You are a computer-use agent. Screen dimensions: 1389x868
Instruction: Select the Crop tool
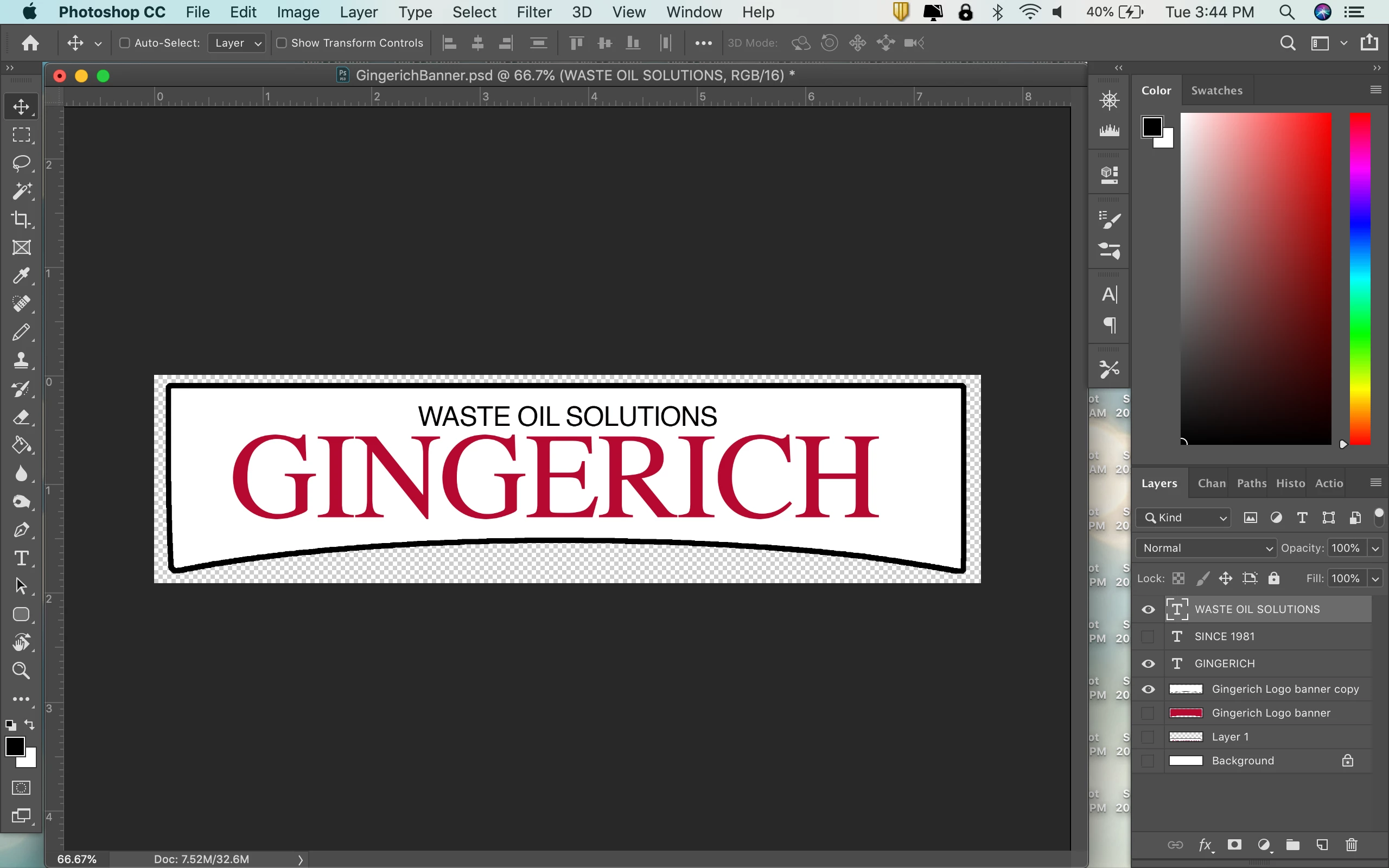[x=21, y=219]
